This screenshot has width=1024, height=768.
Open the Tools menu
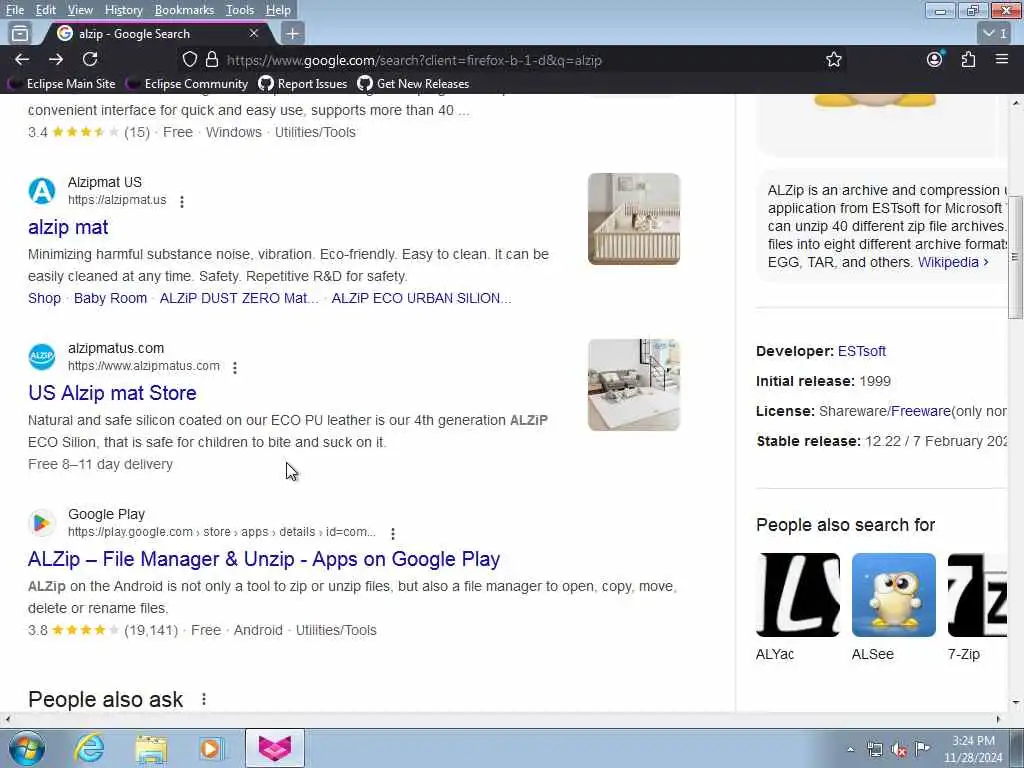[240, 10]
